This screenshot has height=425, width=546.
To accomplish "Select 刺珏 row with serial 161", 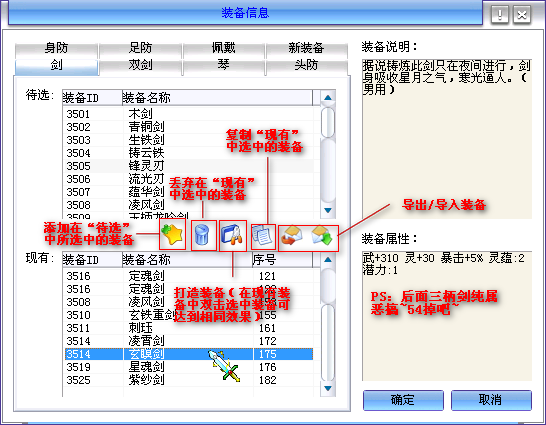I will point(188,328).
